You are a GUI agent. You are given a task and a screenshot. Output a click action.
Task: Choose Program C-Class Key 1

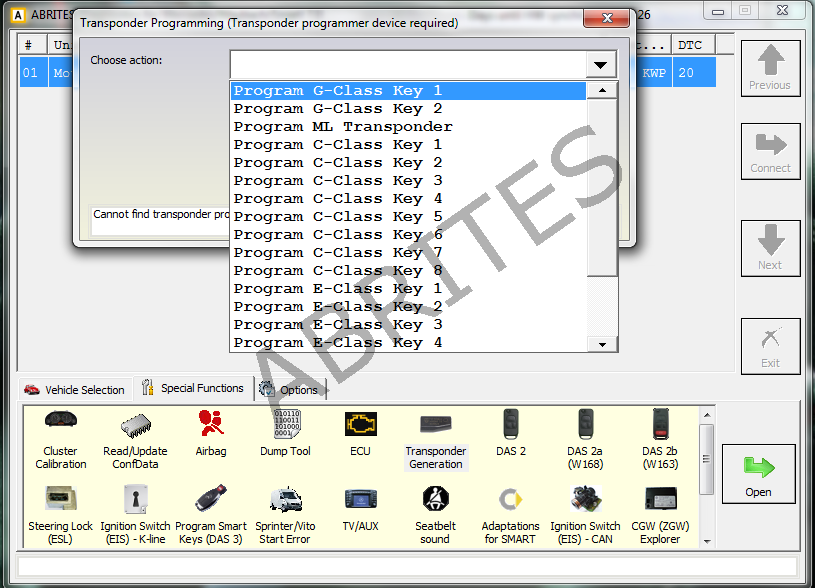[409, 145]
